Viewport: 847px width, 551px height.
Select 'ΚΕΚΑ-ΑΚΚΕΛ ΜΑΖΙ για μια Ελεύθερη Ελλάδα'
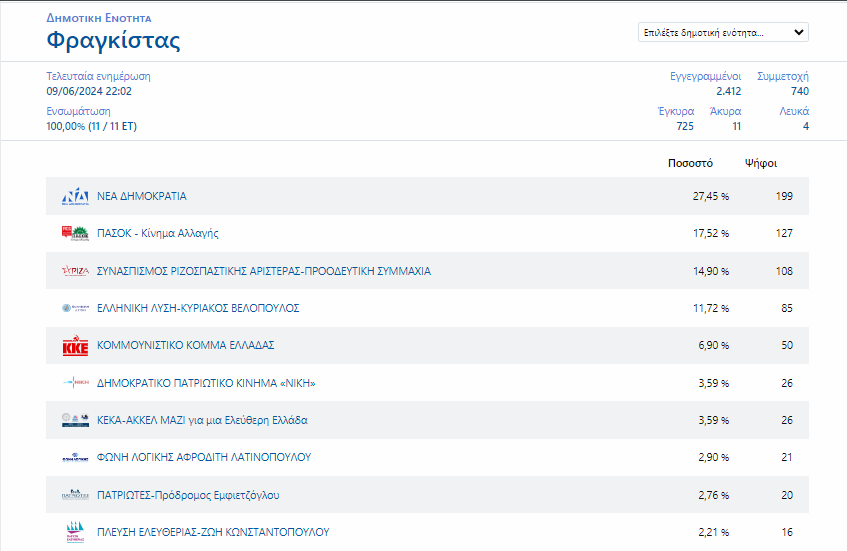coord(202,420)
